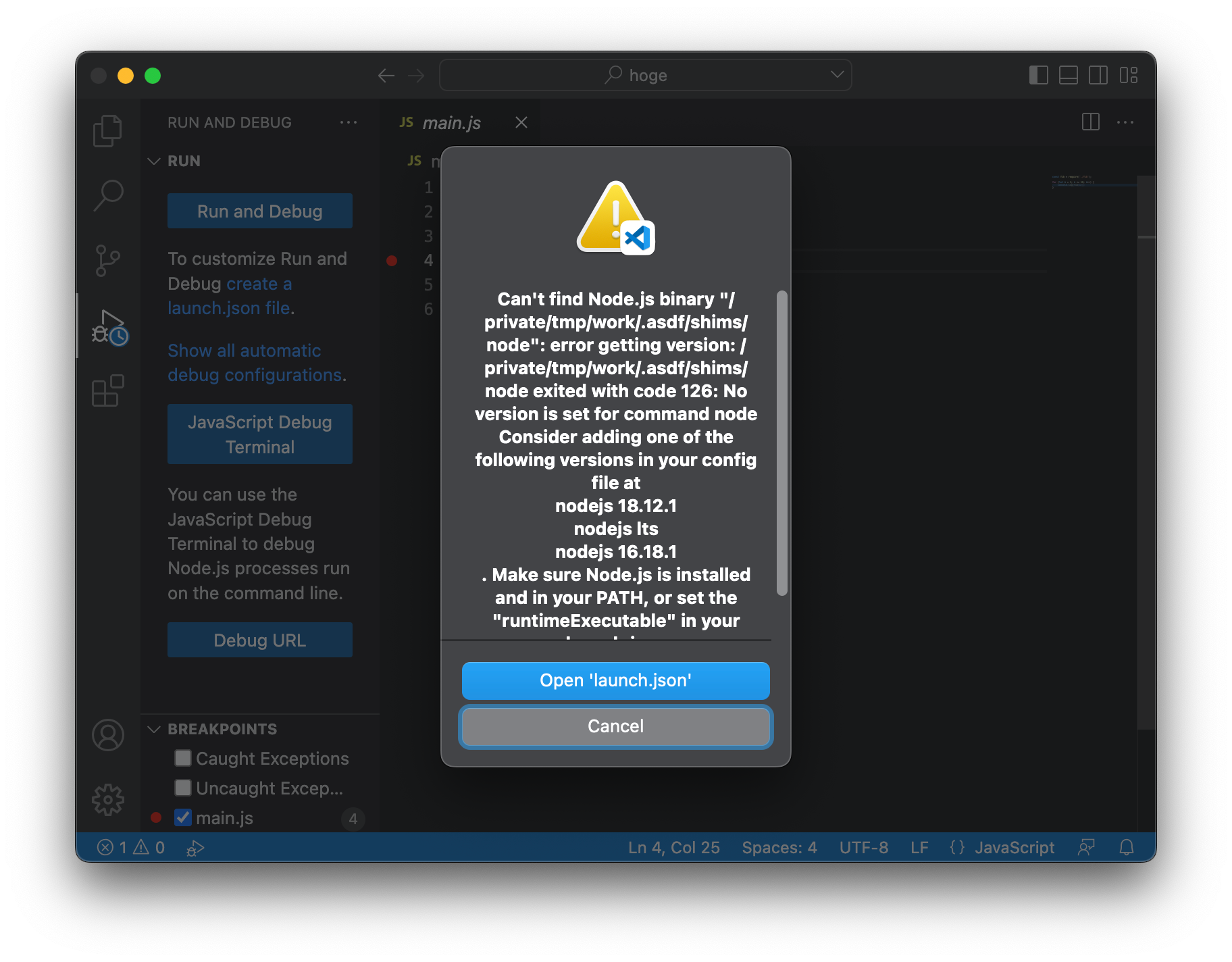The height and width of the screenshot is (962, 1232).
Task: Open the Customize Layout icon
Action: (1128, 75)
